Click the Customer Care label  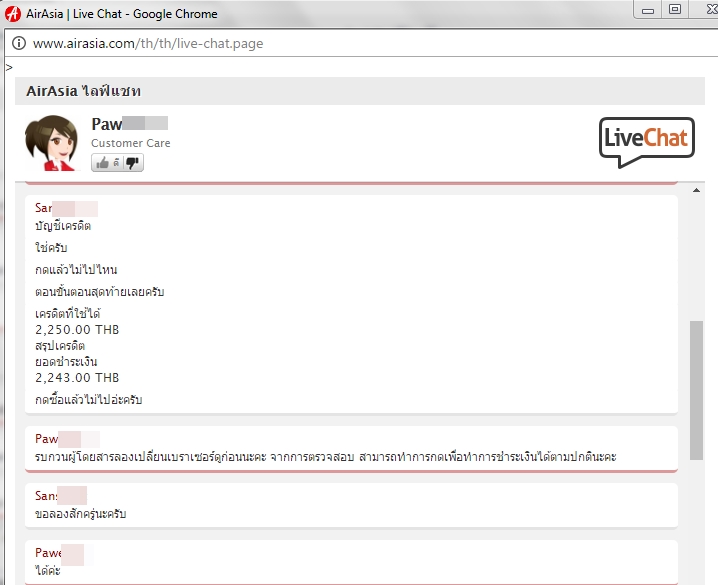[131, 143]
